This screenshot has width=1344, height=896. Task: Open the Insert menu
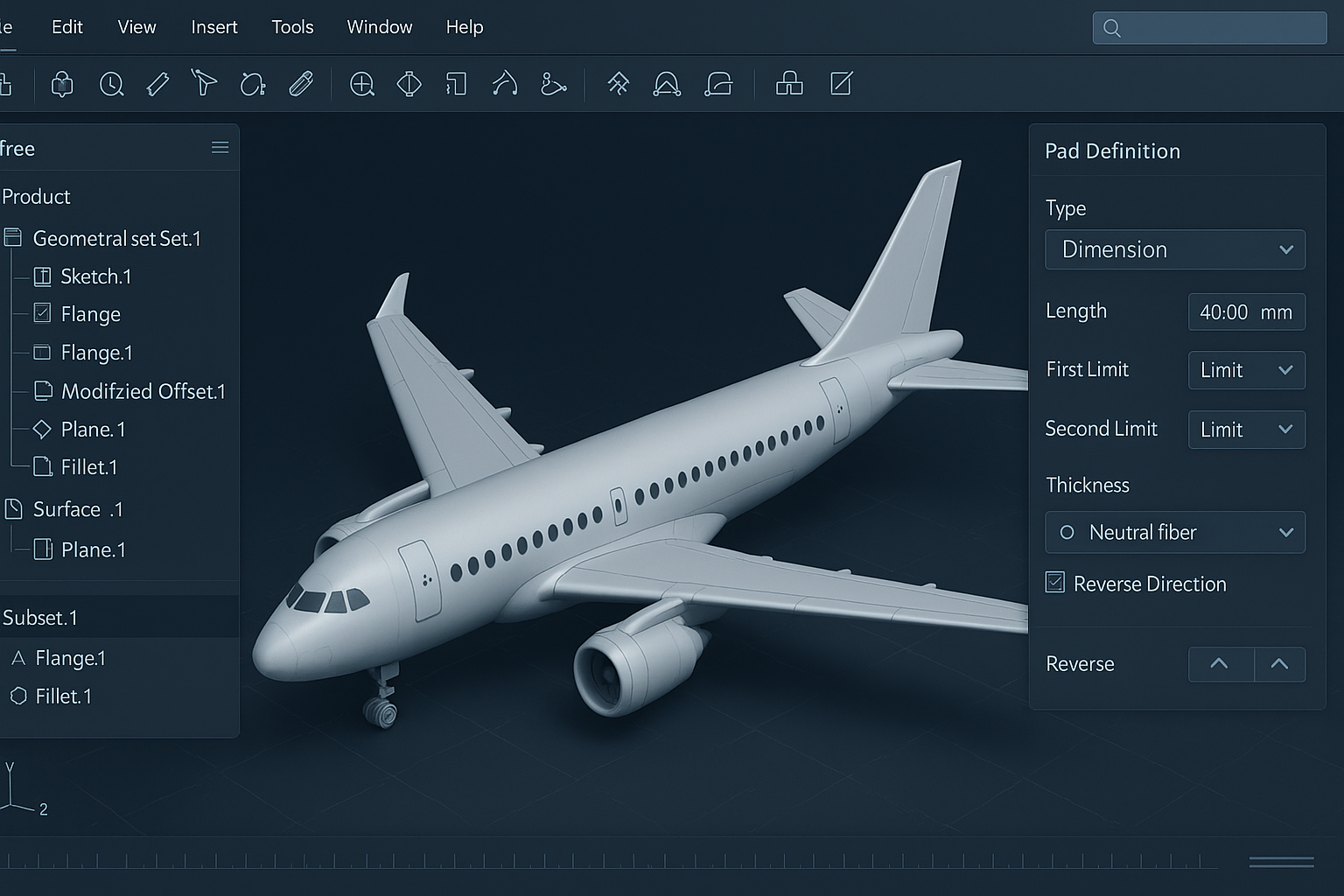pyautogui.click(x=214, y=27)
